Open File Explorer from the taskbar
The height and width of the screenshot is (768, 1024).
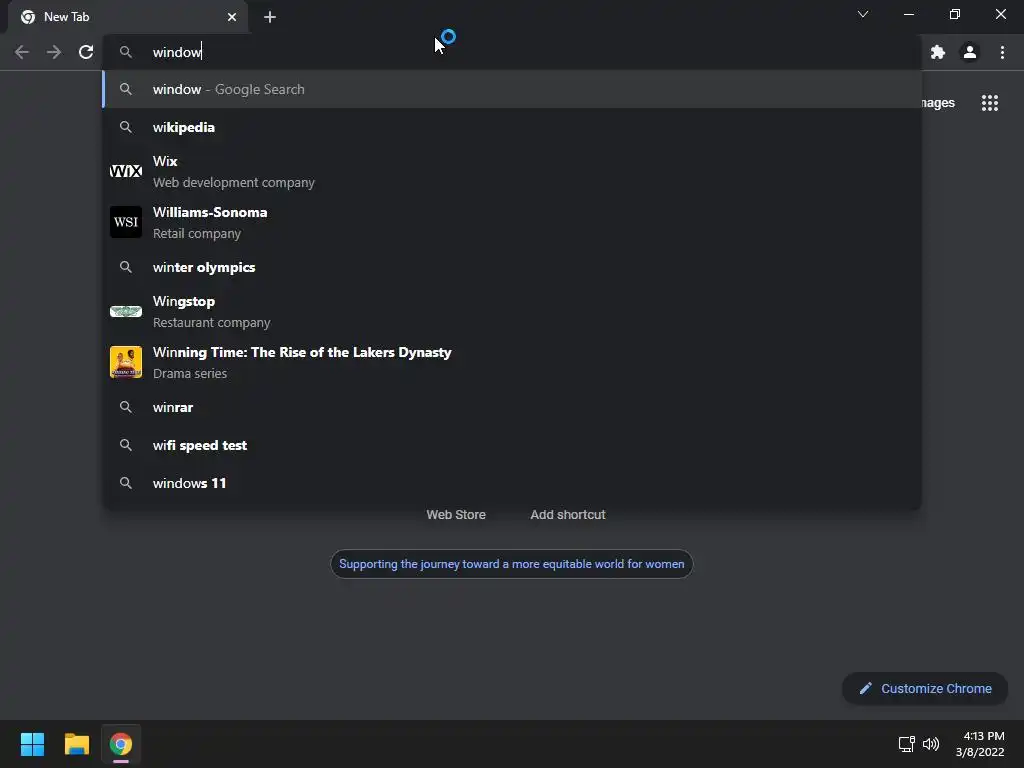76,744
